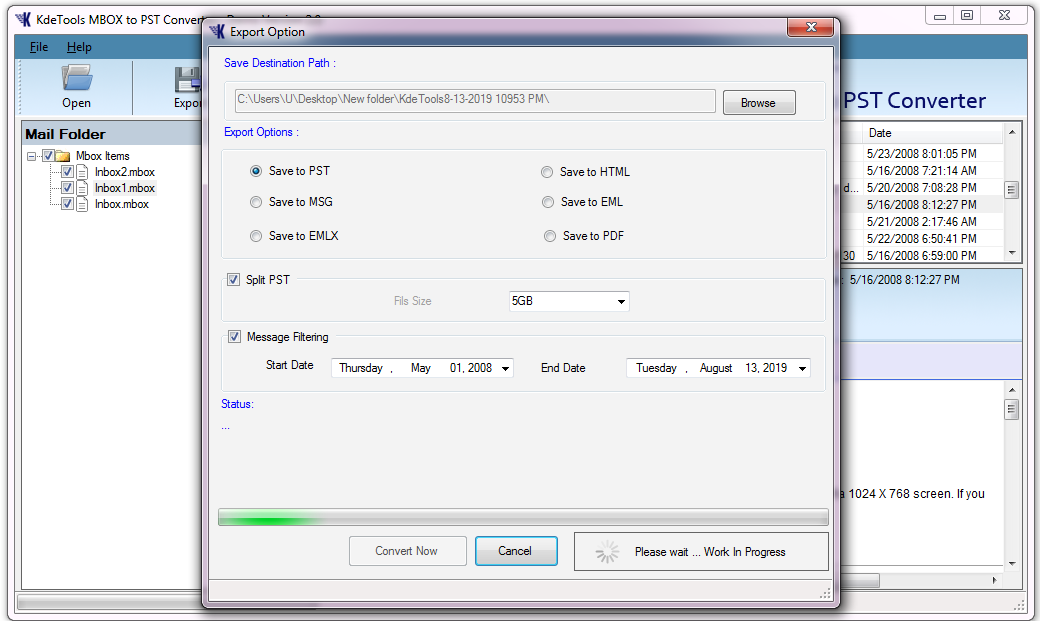Click the dialog resize grip corner
1040x624 pixels.
[x=825, y=594]
